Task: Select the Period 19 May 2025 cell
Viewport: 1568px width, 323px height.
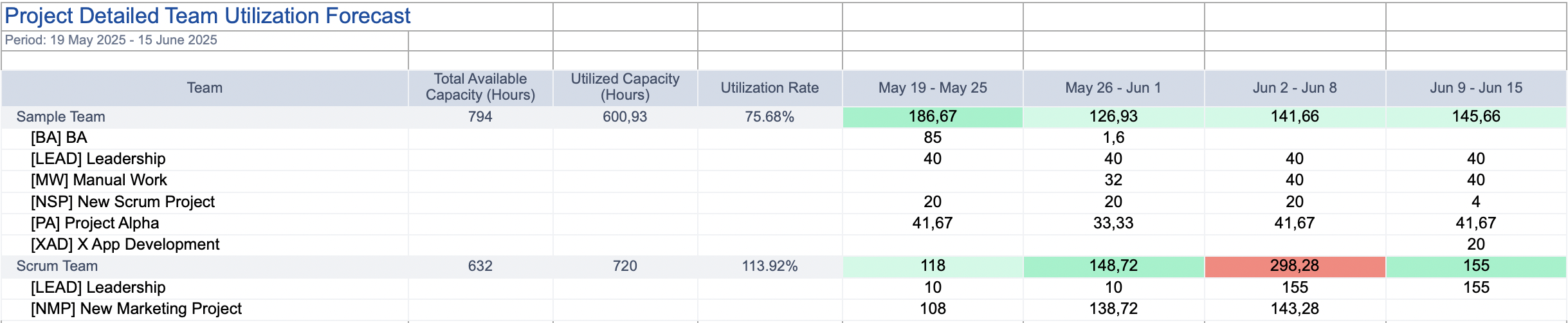Action: [x=111, y=41]
